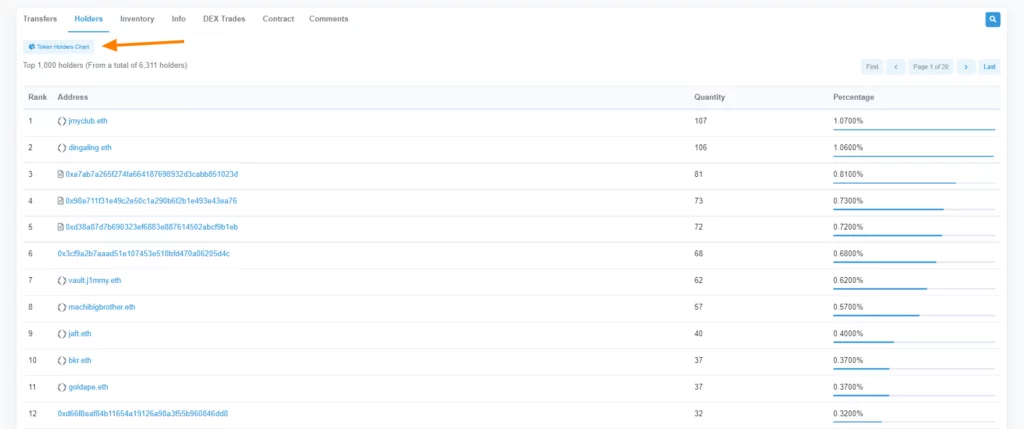Jump to the Last page

[989, 67]
